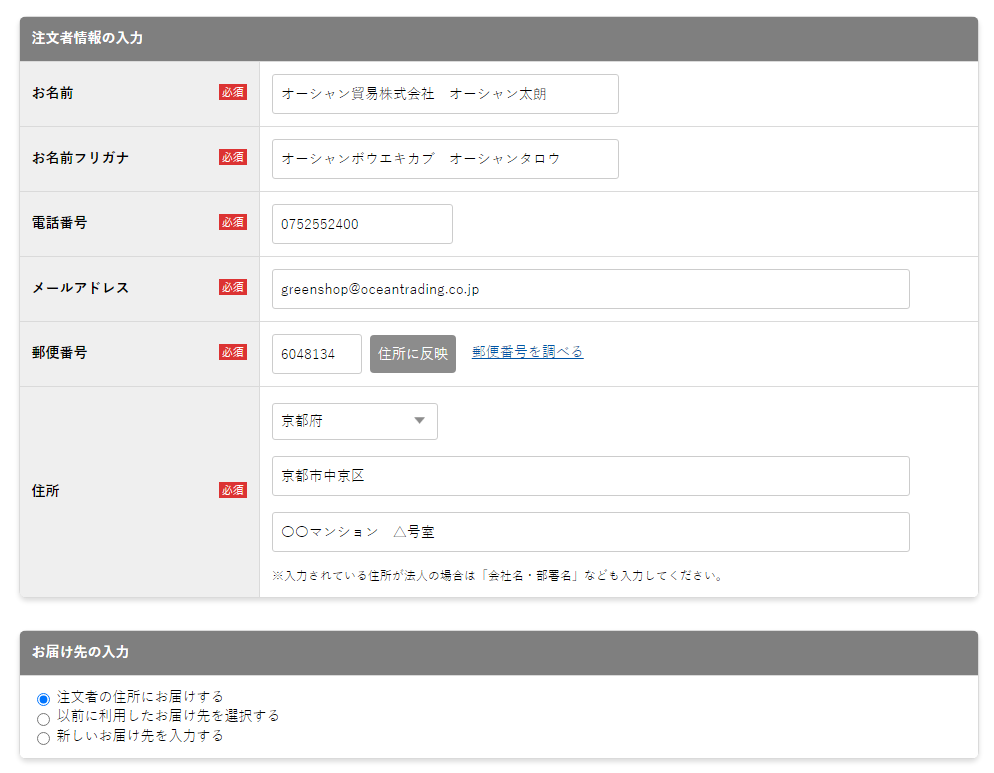Image resolution: width=994 pixels, height=773 pixels.
Task: Select enter a new delivery address option
Action: (42, 738)
